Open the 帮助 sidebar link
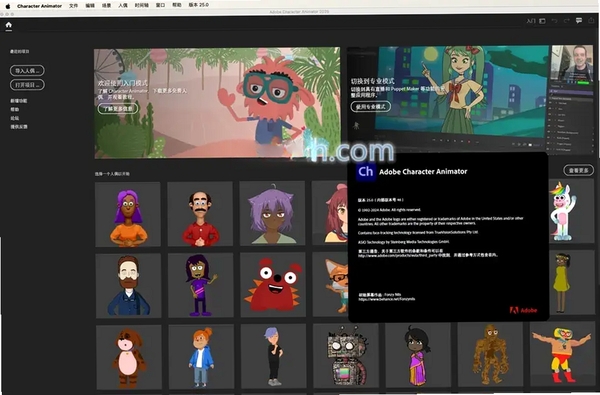The width and height of the screenshot is (600, 395). [15, 109]
